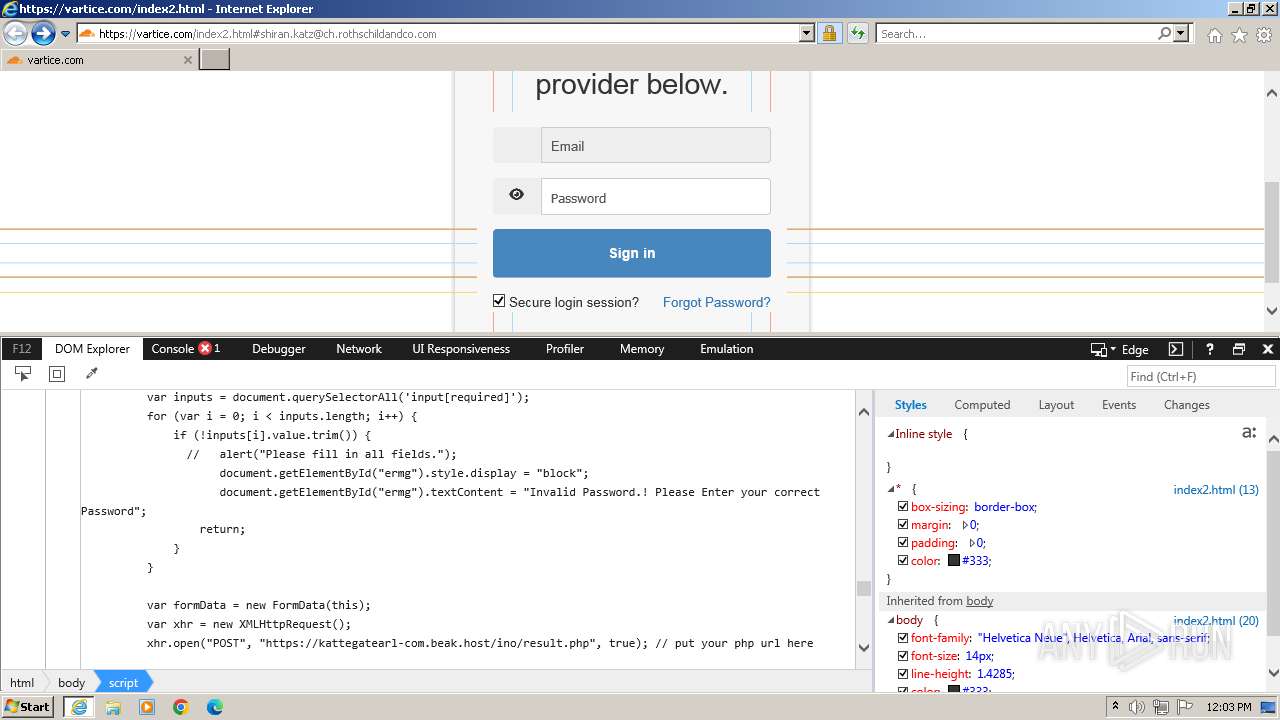
Task: Disable the font-size property checkbox
Action: (x=903, y=656)
